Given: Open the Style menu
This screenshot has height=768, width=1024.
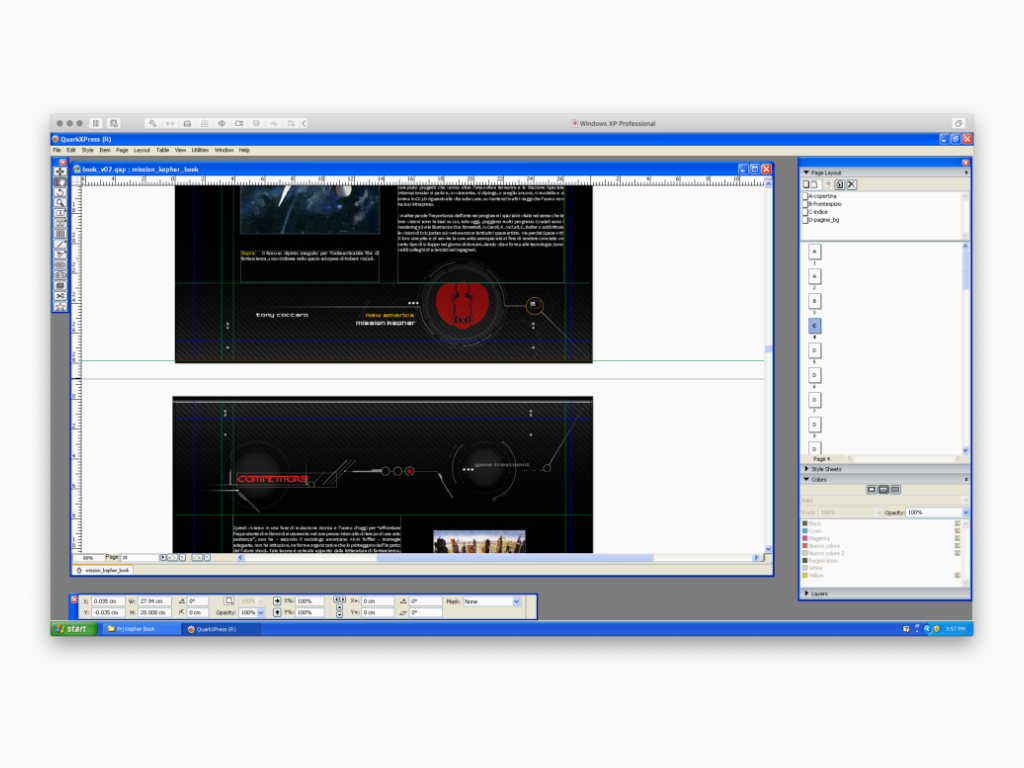Looking at the screenshot, I should (88, 150).
